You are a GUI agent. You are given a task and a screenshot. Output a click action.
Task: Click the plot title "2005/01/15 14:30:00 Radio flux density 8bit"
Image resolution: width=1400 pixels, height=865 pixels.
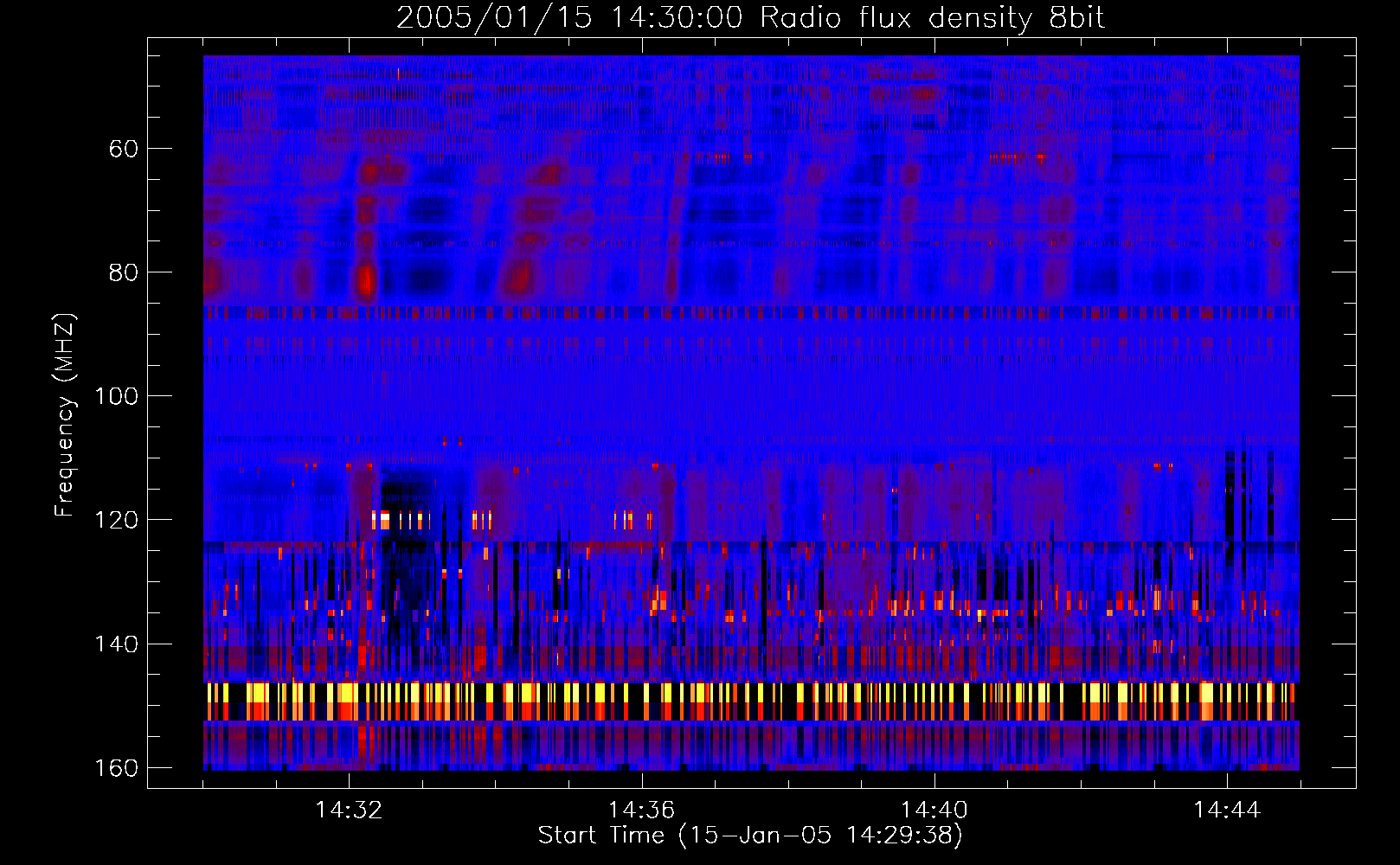point(750,18)
